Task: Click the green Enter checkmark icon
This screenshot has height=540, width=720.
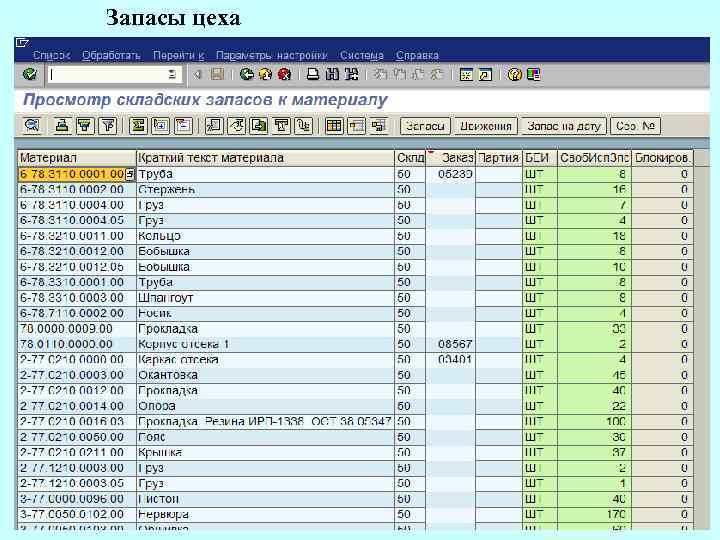Action: pos(30,74)
